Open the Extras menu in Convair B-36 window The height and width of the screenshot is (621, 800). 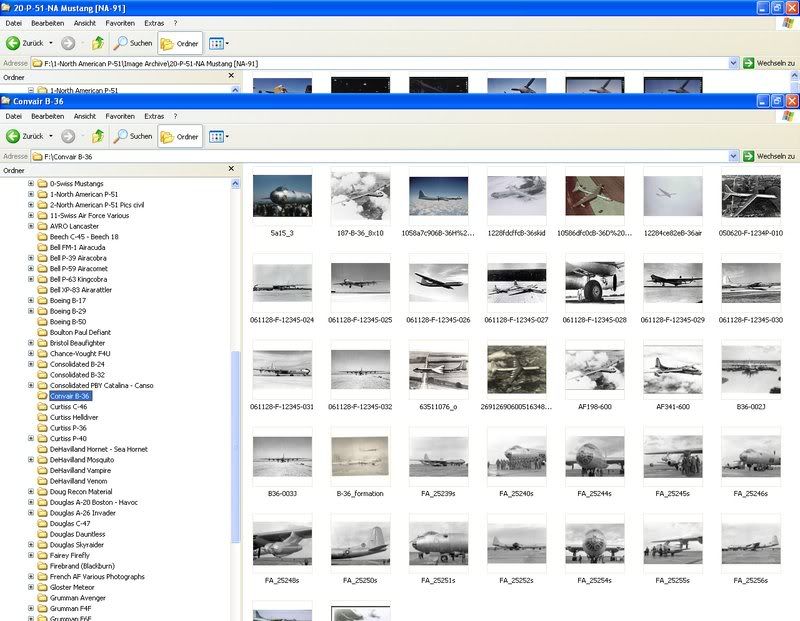(154, 116)
